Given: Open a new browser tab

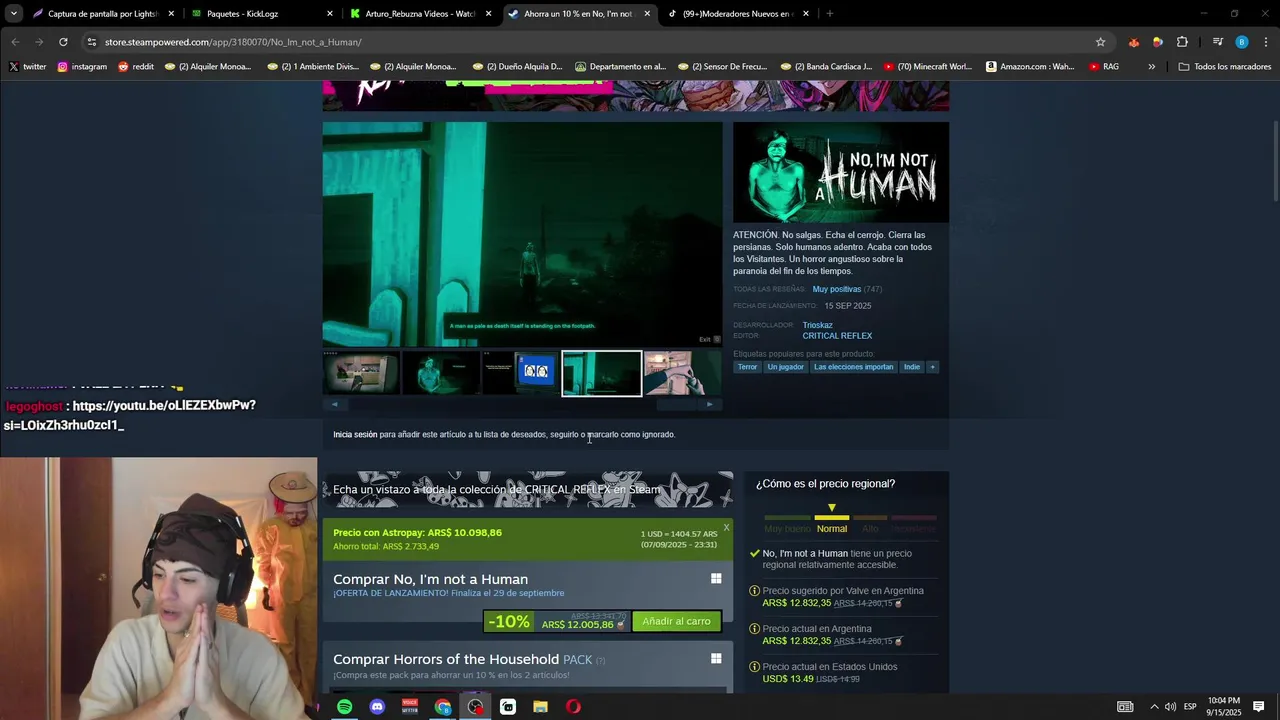Looking at the screenshot, I should point(829,14).
